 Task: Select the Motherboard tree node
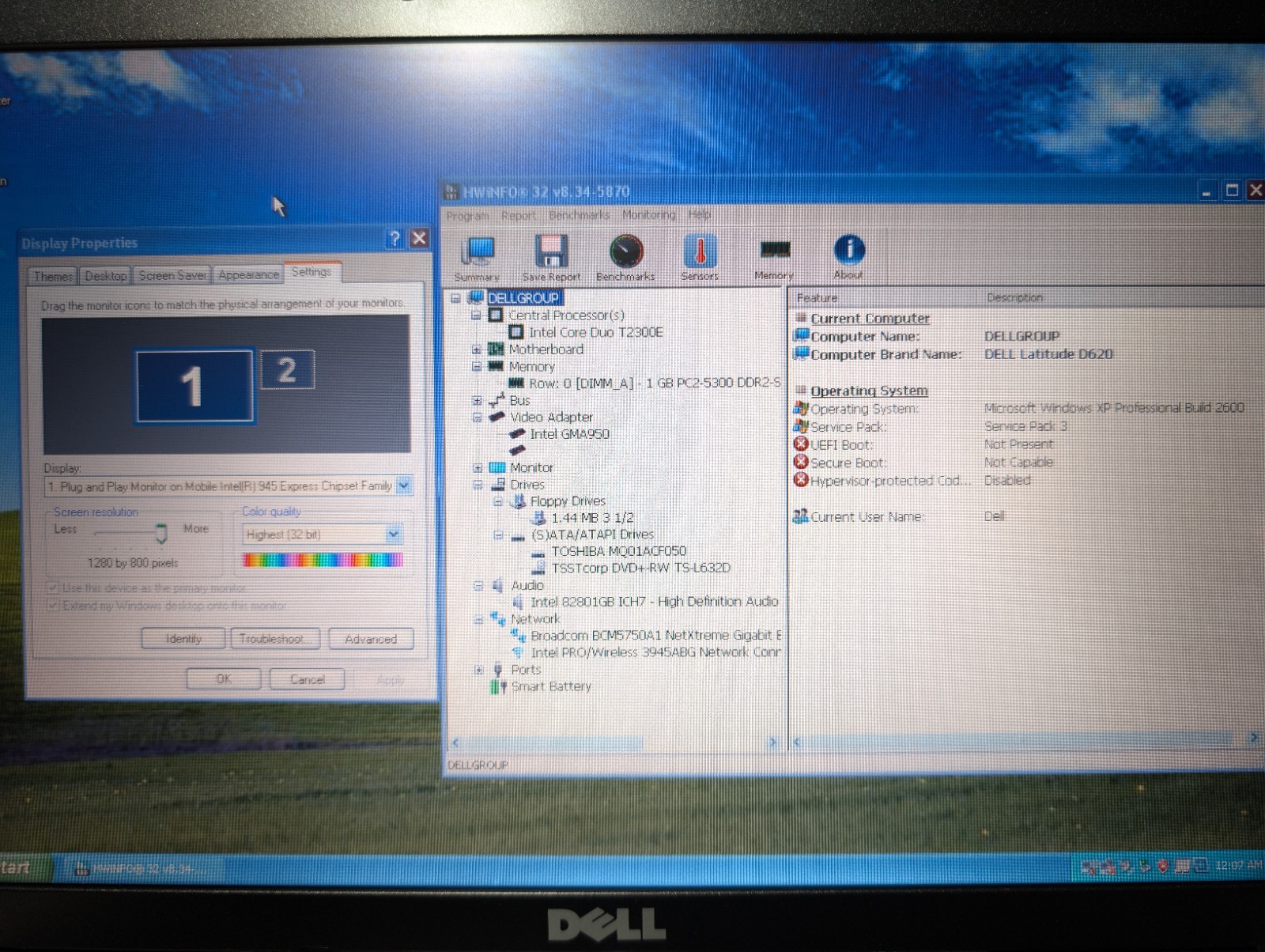(x=546, y=349)
